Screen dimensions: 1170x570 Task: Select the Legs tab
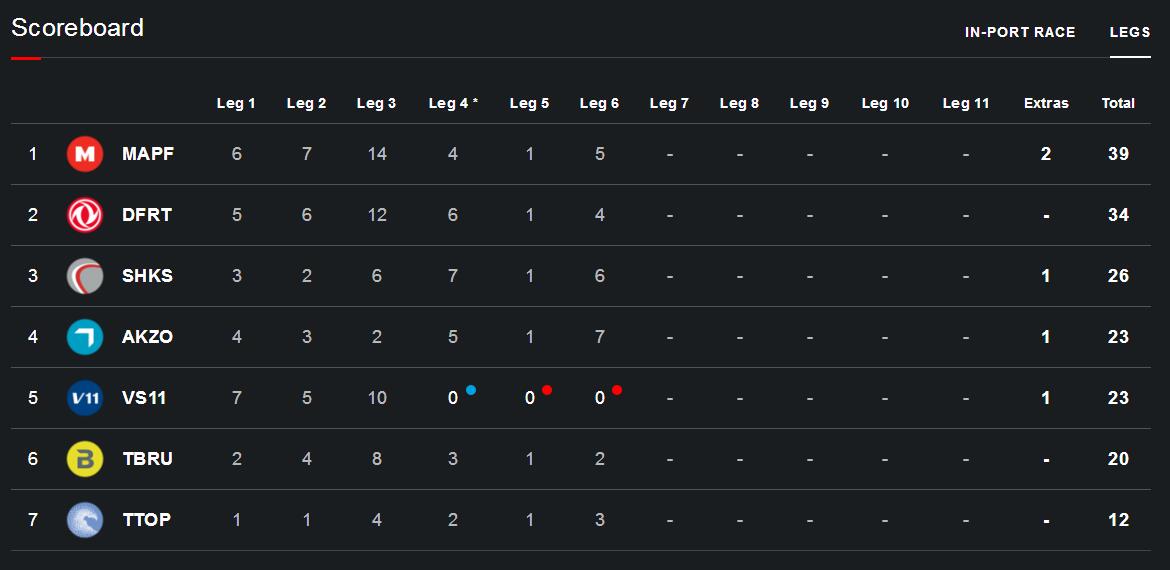(1130, 32)
